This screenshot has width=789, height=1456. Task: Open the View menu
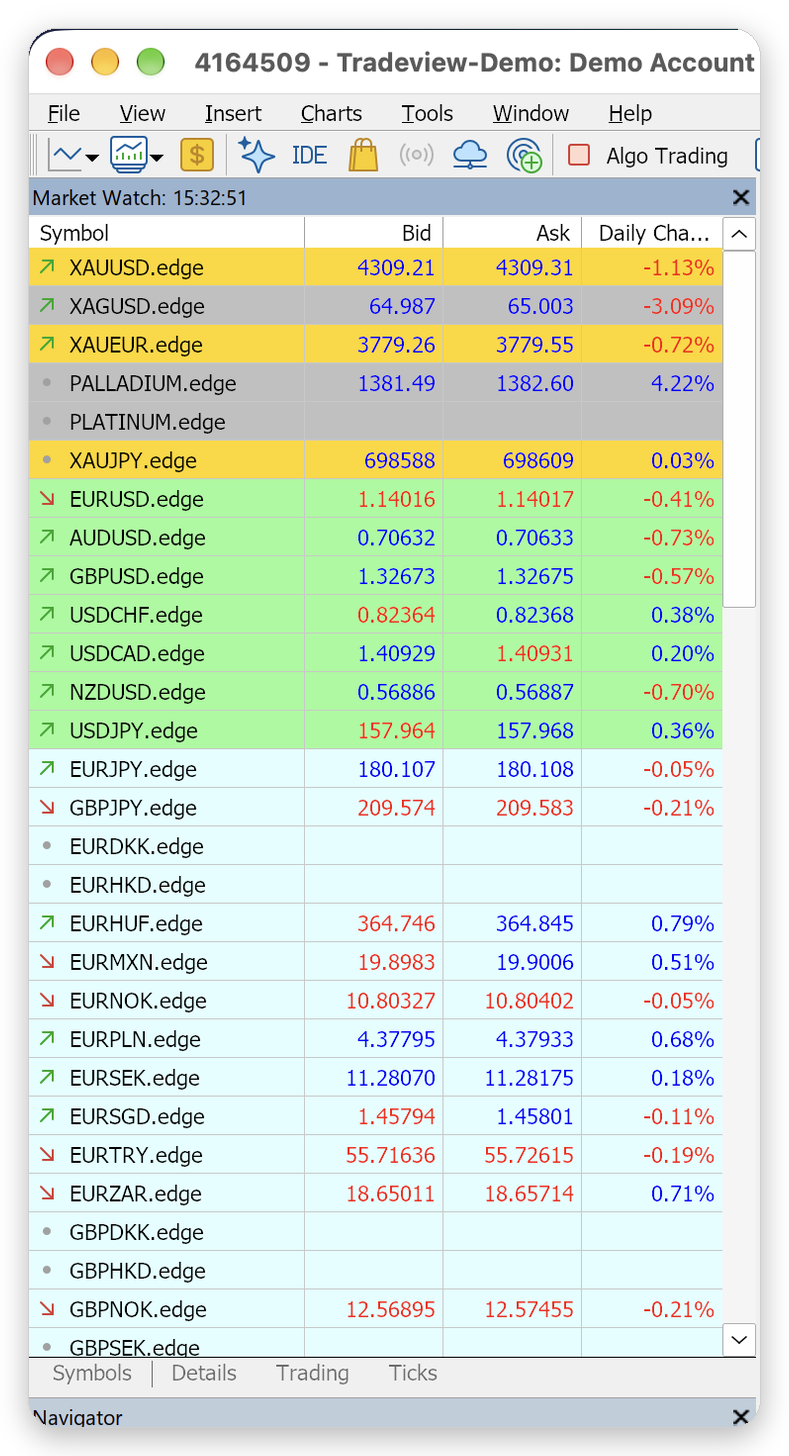pos(142,113)
